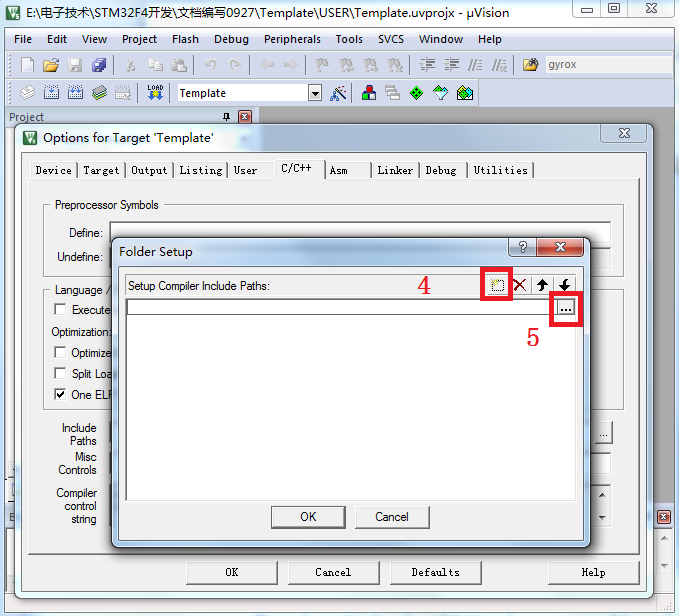Open the File menu

23,39
